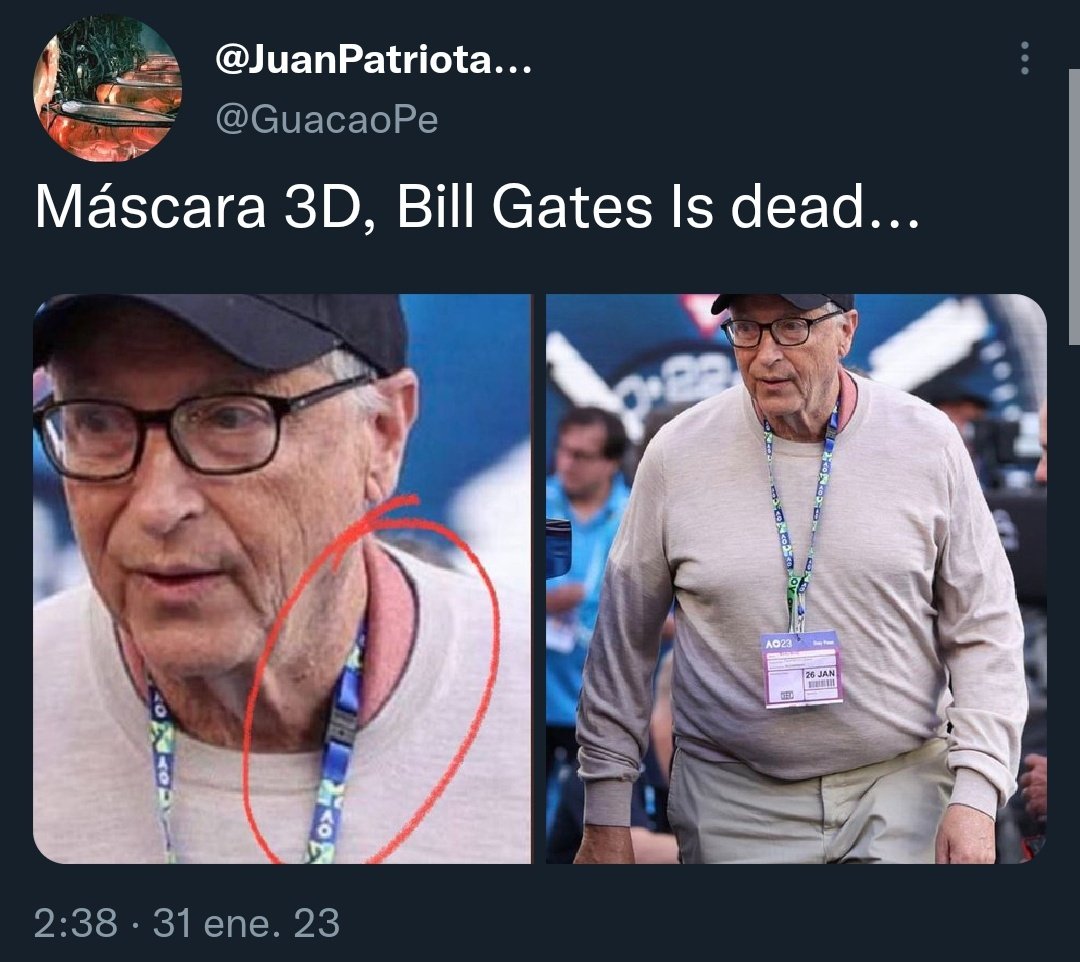This screenshot has height=962, width=1080.
Task: Click the @GuacaoPe handle
Action: coord(327,119)
